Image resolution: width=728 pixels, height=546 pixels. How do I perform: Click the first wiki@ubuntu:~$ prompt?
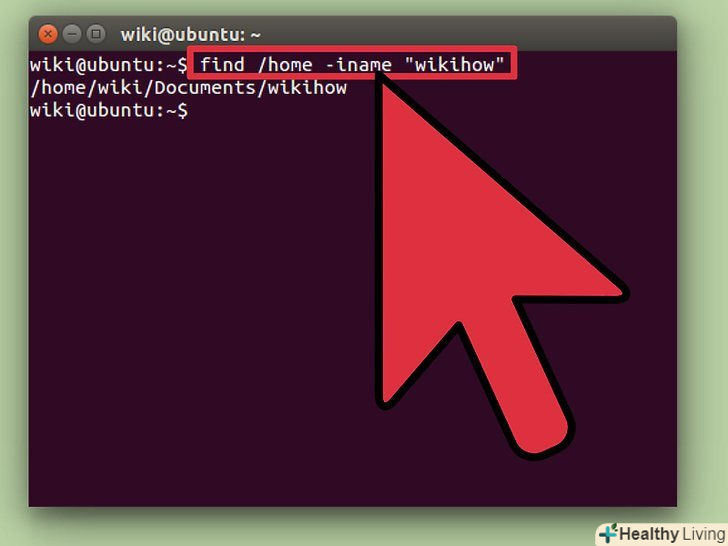(x=109, y=65)
